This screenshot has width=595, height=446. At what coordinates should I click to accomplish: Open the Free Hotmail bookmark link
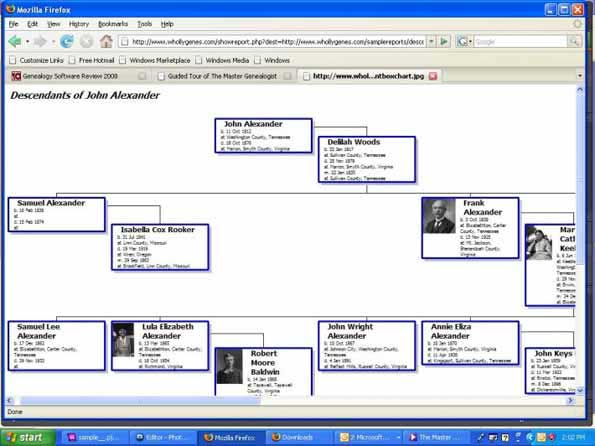pyautogui.click(x=96, y=60)
